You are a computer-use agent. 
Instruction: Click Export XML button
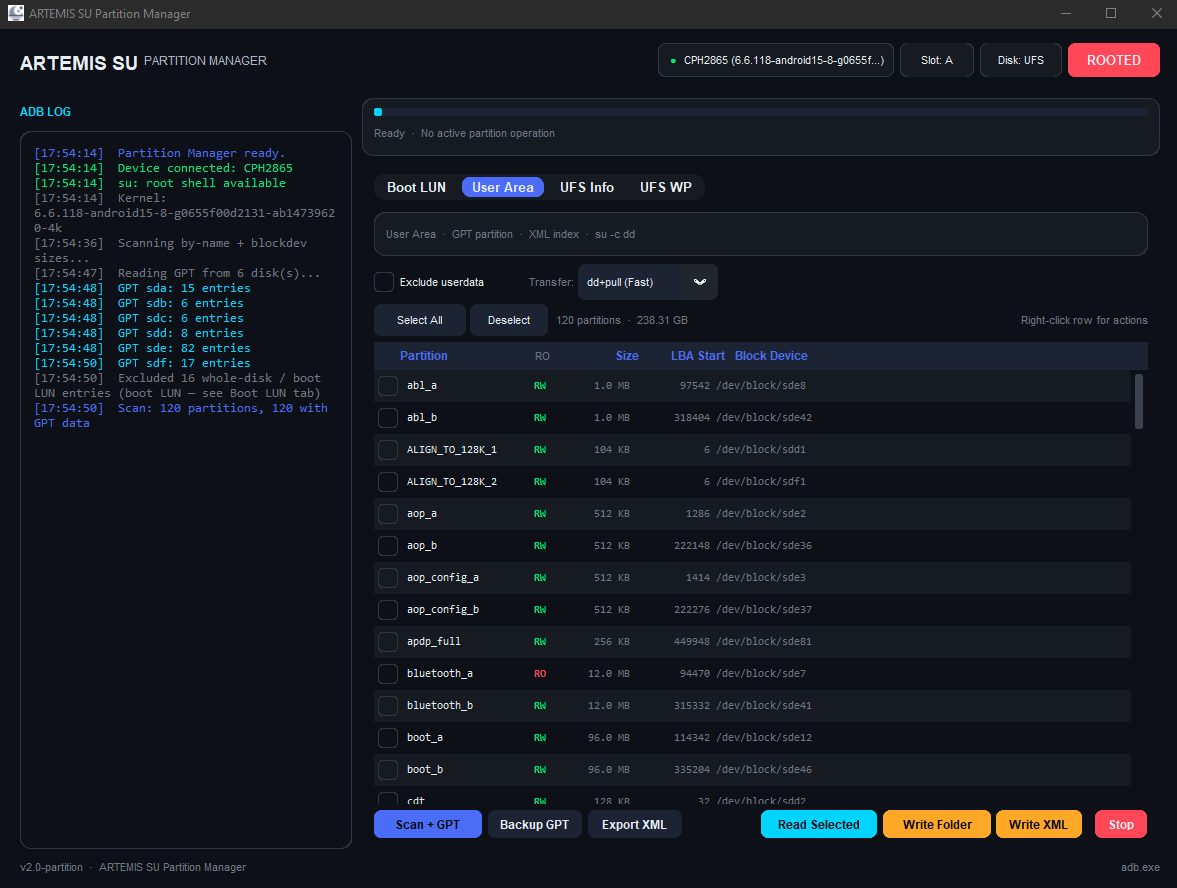coord(634,824)
